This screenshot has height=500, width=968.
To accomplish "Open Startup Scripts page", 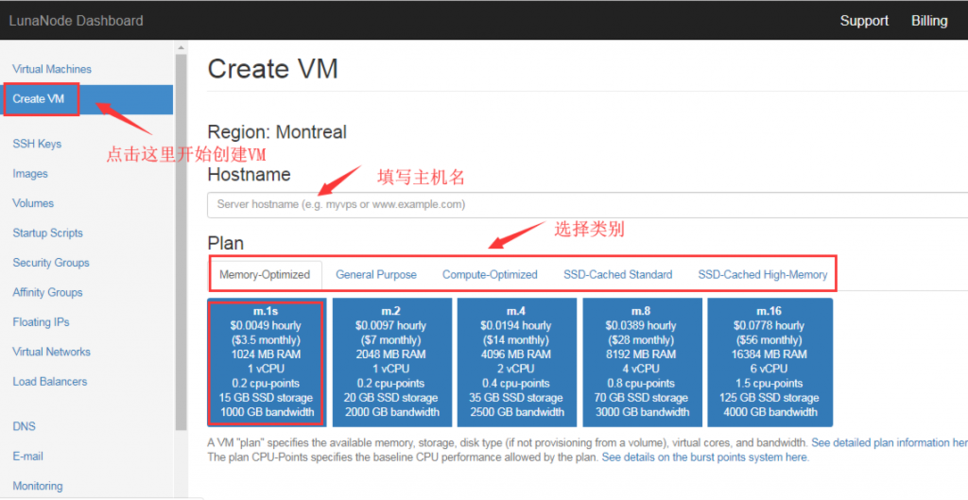I will [48, 233].
